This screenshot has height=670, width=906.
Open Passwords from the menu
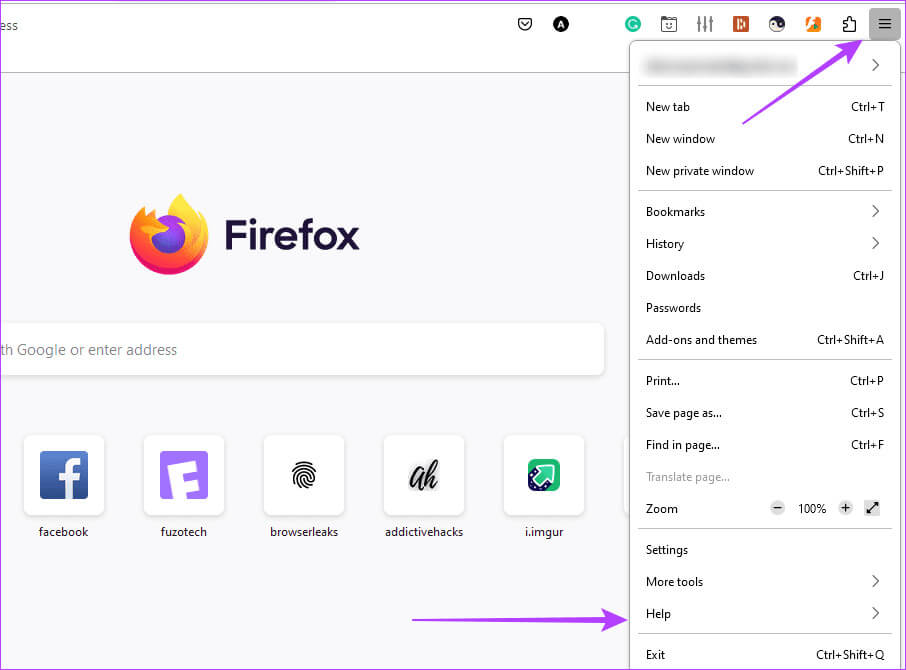[764, 308]
